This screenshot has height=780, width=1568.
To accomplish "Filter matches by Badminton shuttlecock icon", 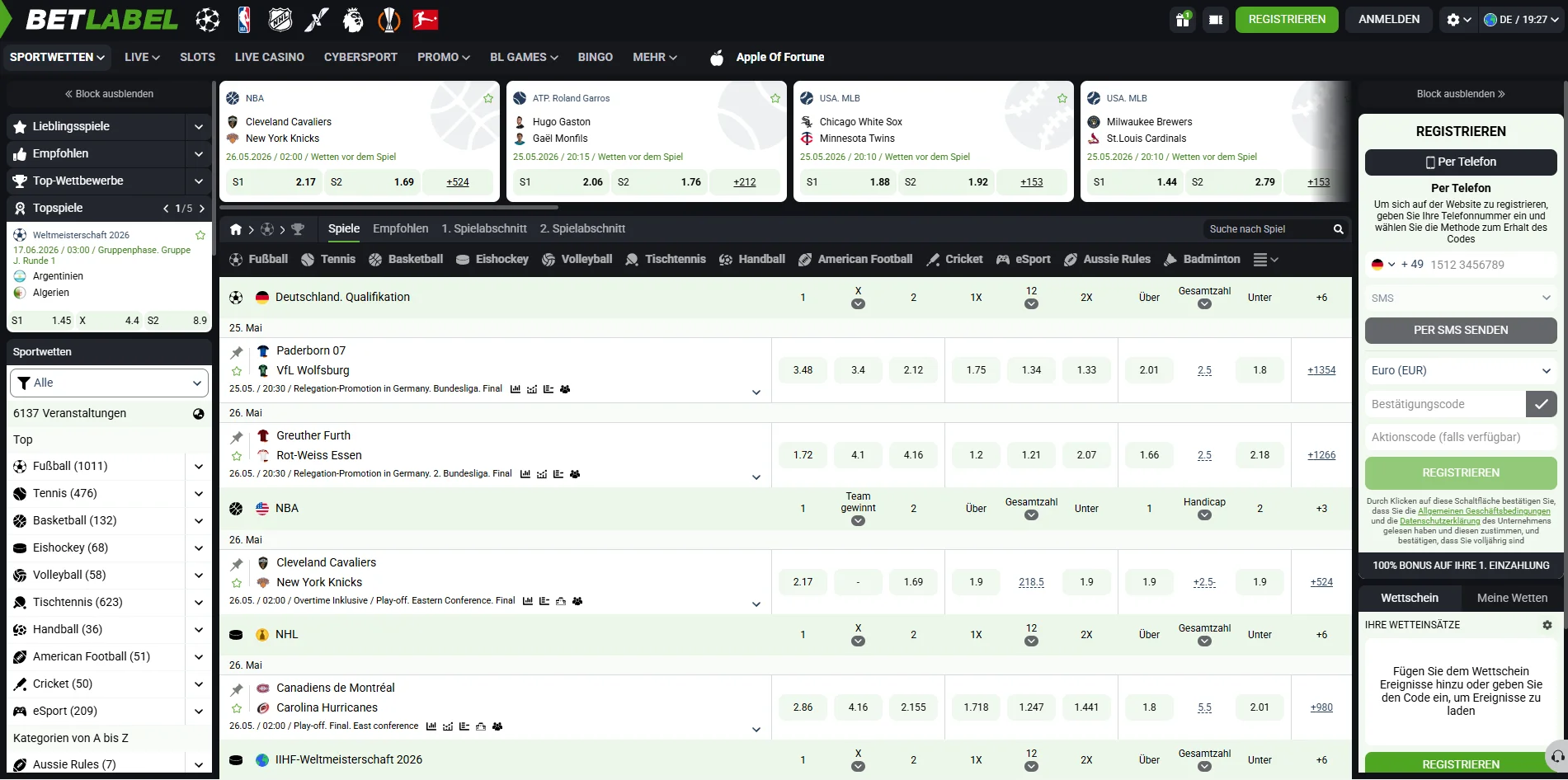I will [1170, 260].
